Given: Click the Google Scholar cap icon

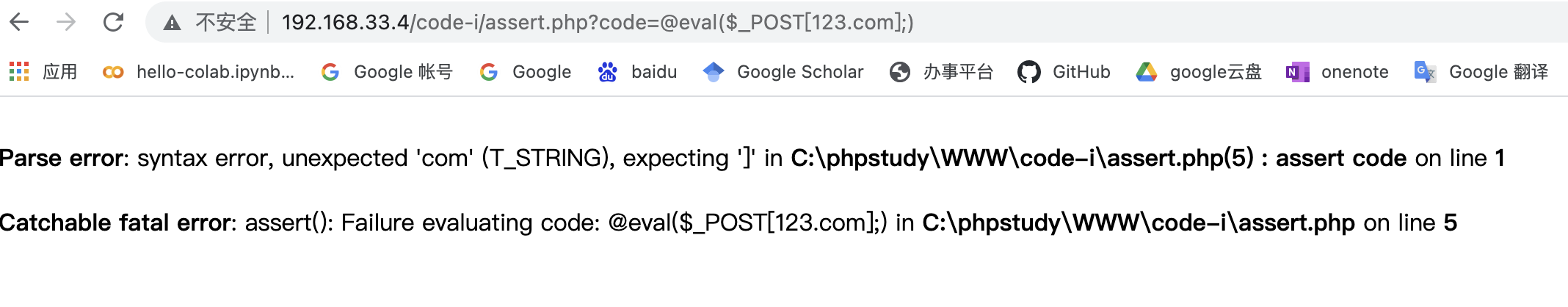Looking at the screenshot, I should pyautogui.click(x=713, y=72).
